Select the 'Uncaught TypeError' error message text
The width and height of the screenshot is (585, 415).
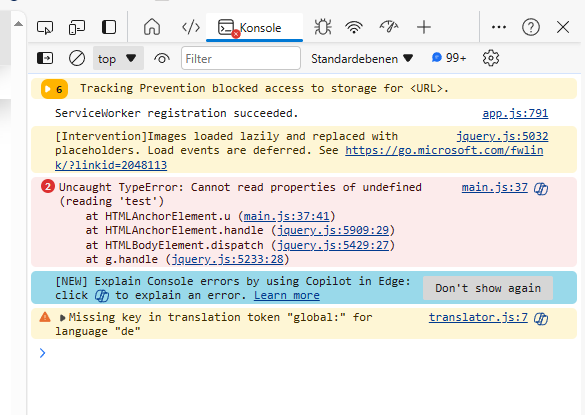[240, 194]
